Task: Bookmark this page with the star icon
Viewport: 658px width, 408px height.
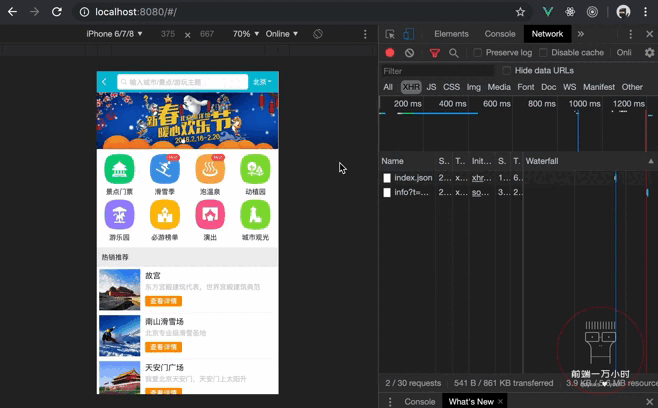Action: pyautogui.click(x=520, y=12)
